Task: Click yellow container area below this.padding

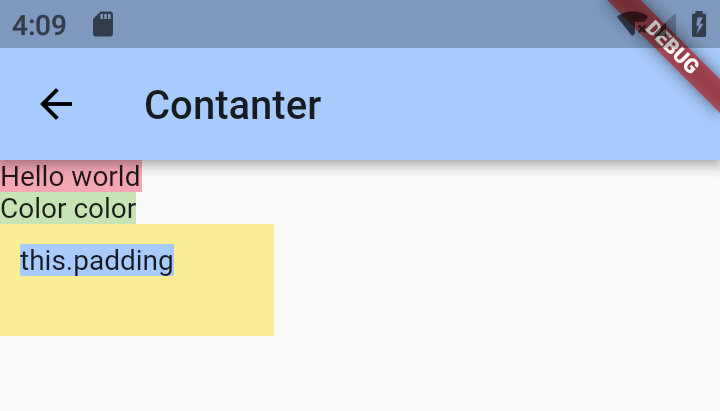Action: click(x=137, y=307)
